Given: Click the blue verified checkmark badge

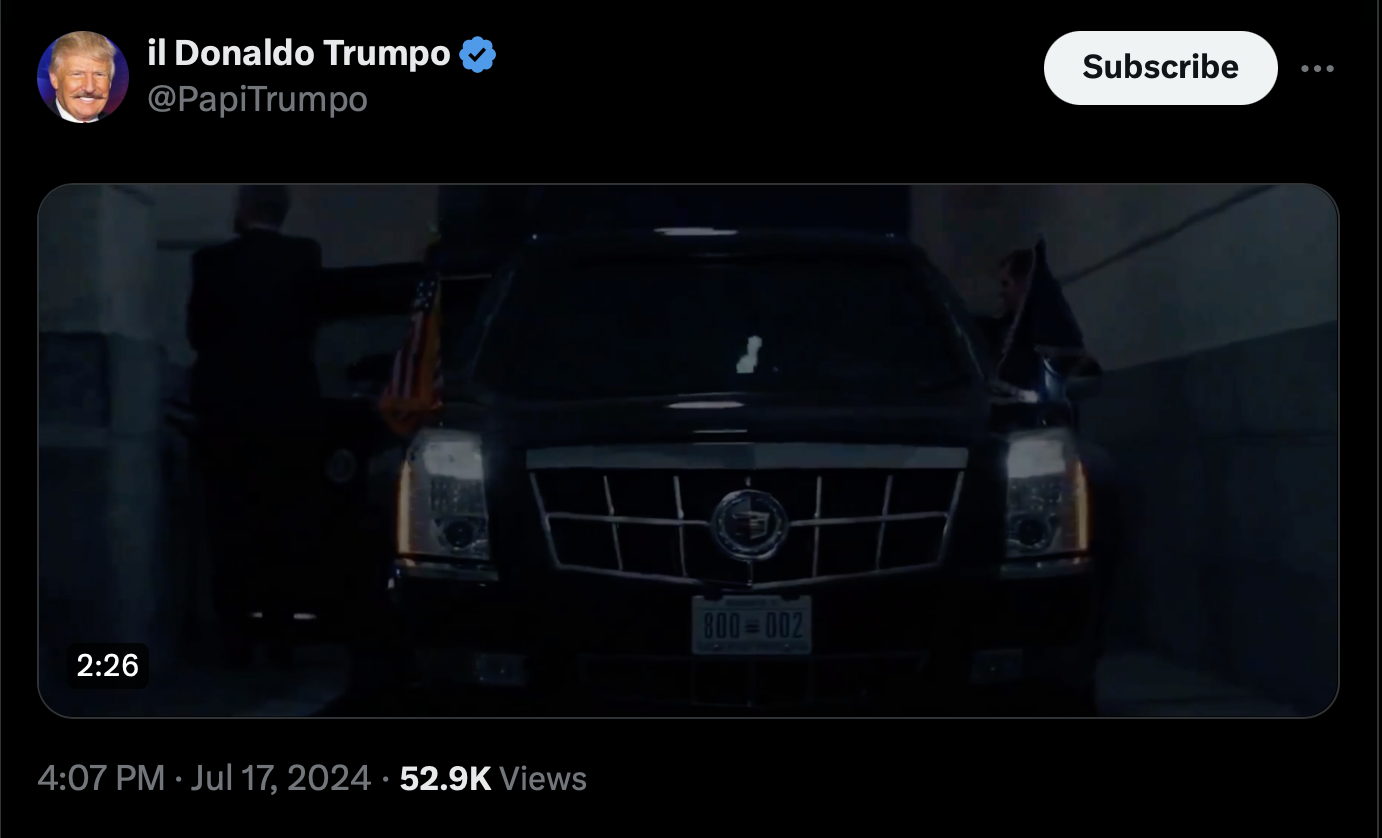Looking at the screenshot, I should 478,54.
